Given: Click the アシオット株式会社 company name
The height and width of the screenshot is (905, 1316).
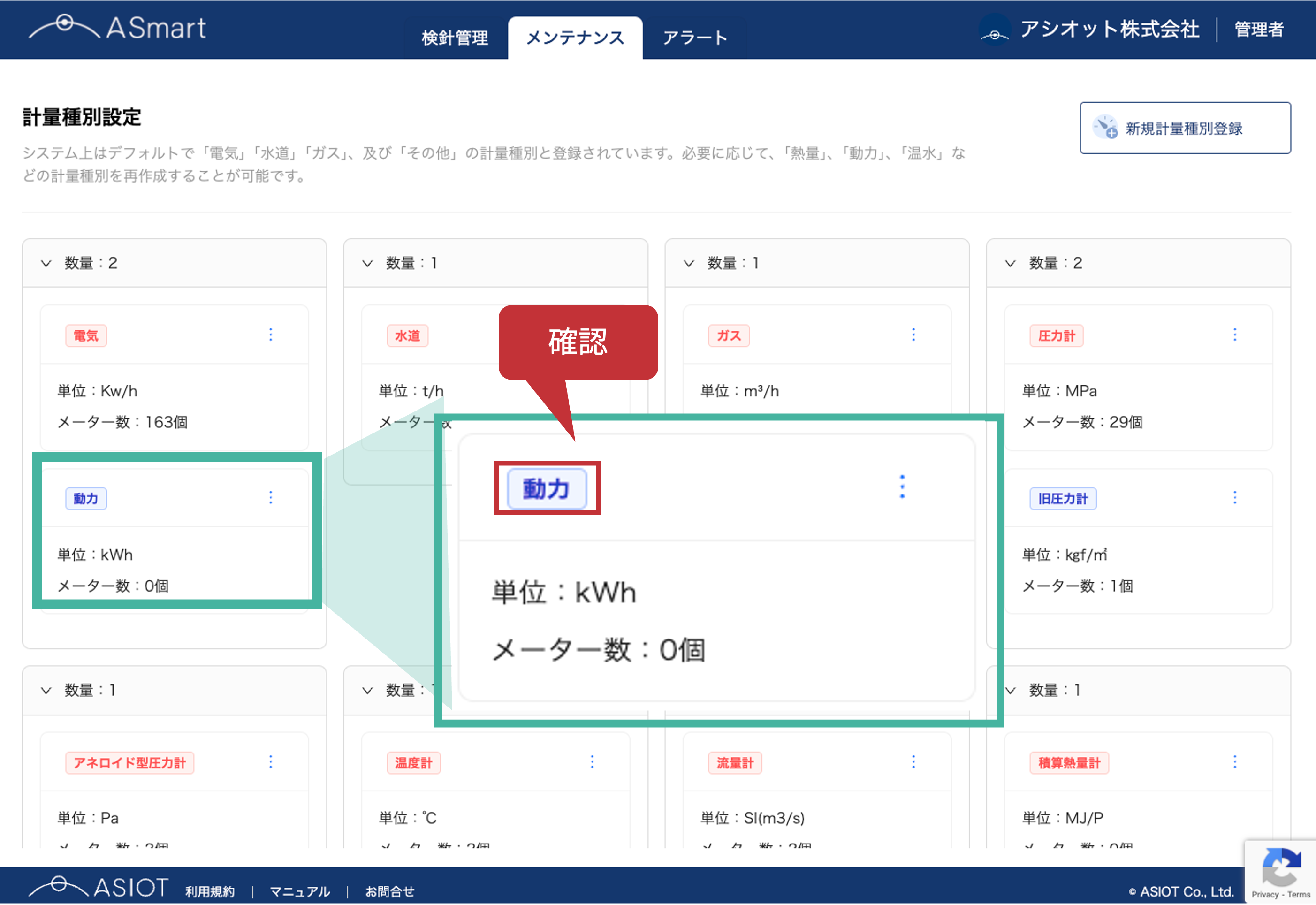Looking at the screenshot, I should point(1109,30).
